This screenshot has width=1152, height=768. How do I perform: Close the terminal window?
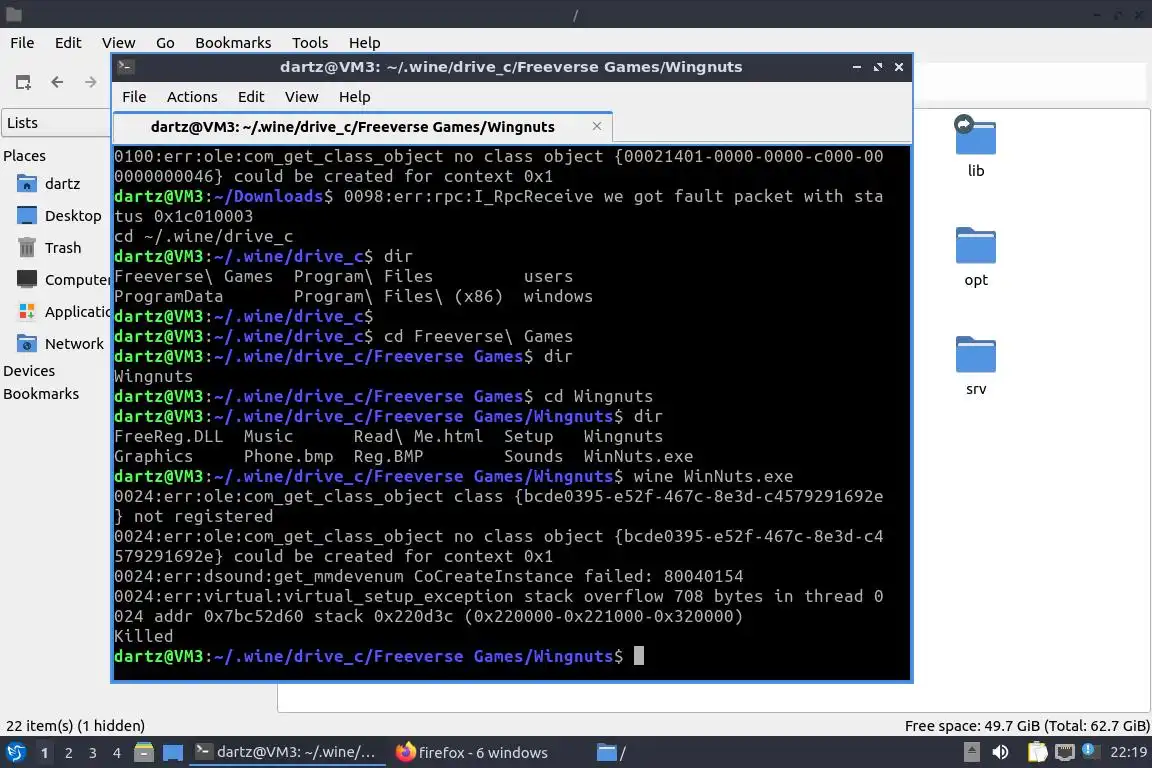pos(899,67)
